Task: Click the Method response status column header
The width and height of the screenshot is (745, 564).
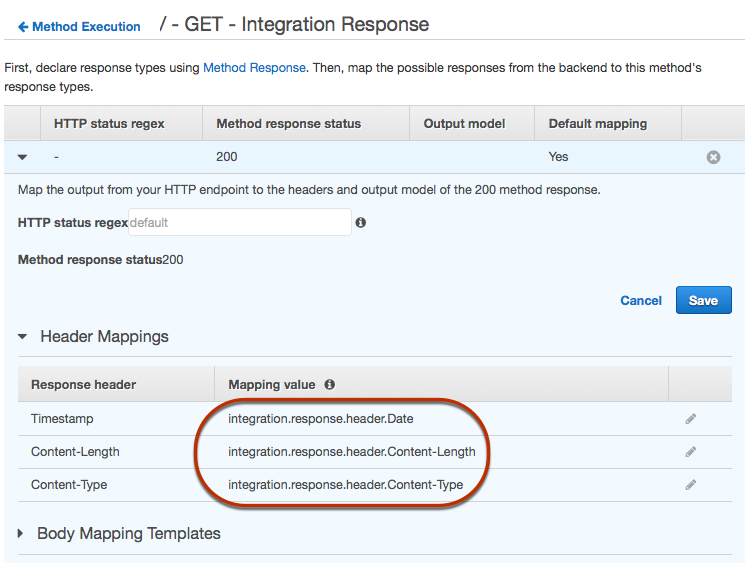Action: [288, 124]
